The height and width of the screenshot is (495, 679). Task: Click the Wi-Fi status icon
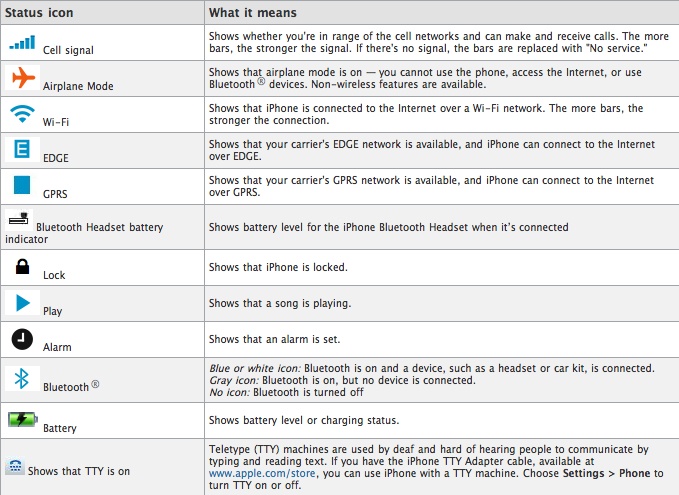[21, 114]
